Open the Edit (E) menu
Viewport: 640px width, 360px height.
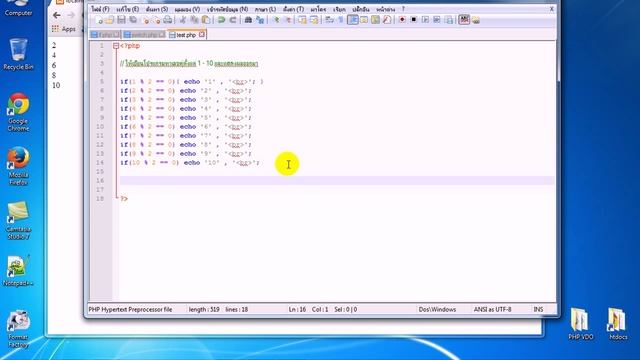127,9
